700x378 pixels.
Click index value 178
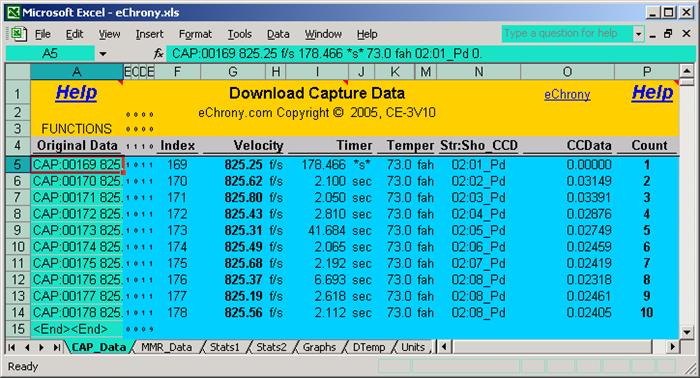(x=177, y=312)
